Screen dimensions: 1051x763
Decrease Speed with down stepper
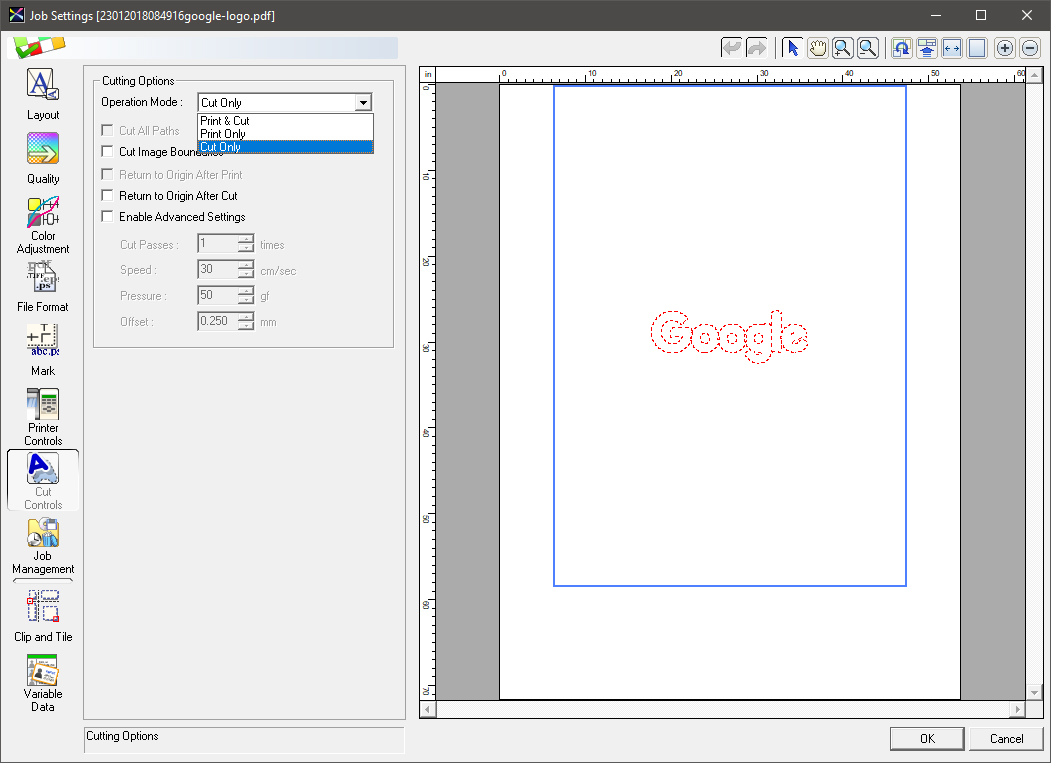pos(246,274)
